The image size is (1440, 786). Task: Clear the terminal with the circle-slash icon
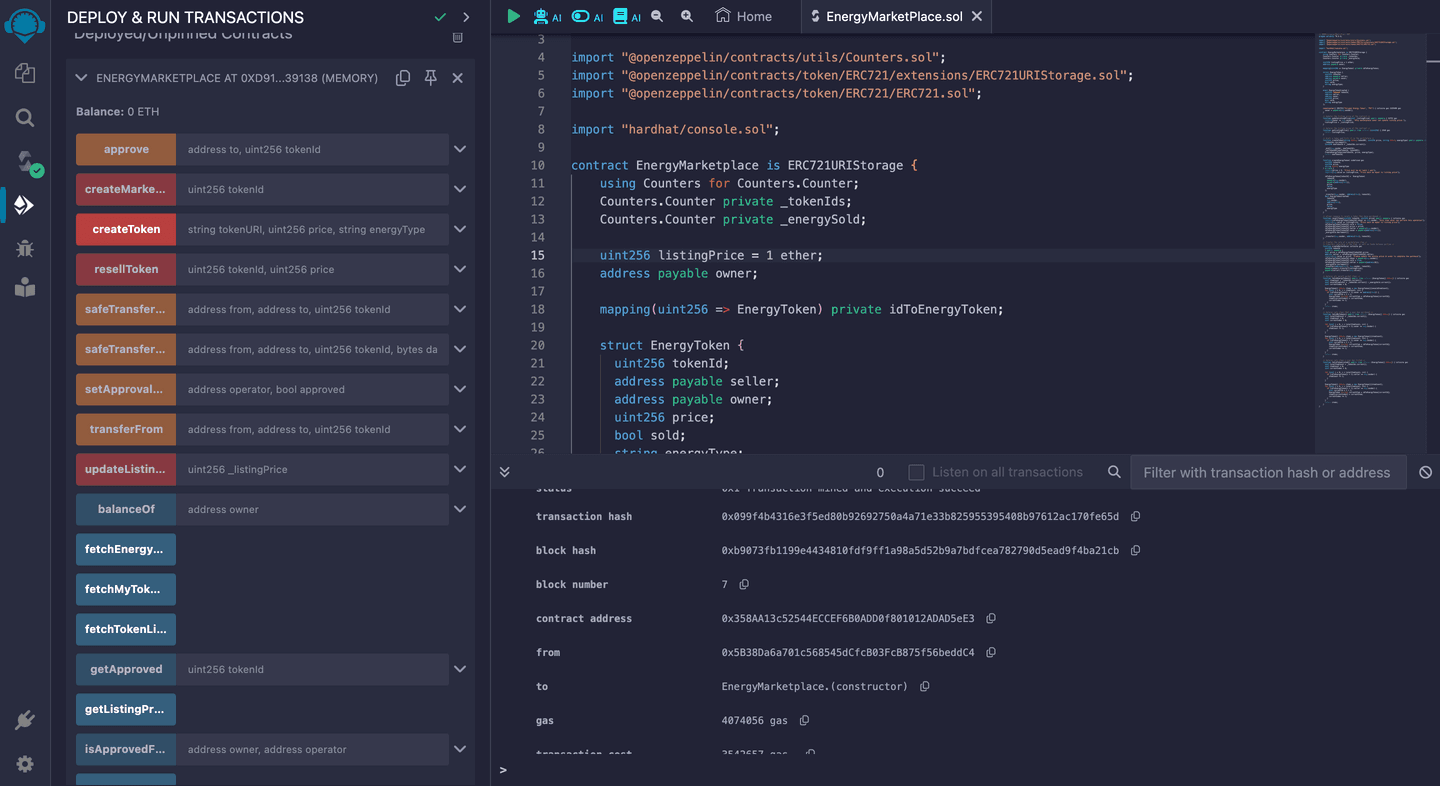pos(1426,472)
